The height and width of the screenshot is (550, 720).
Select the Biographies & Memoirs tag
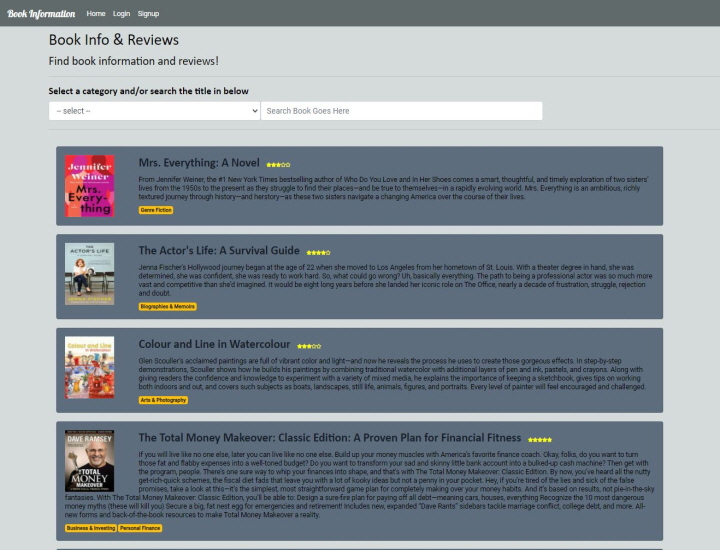168,306
